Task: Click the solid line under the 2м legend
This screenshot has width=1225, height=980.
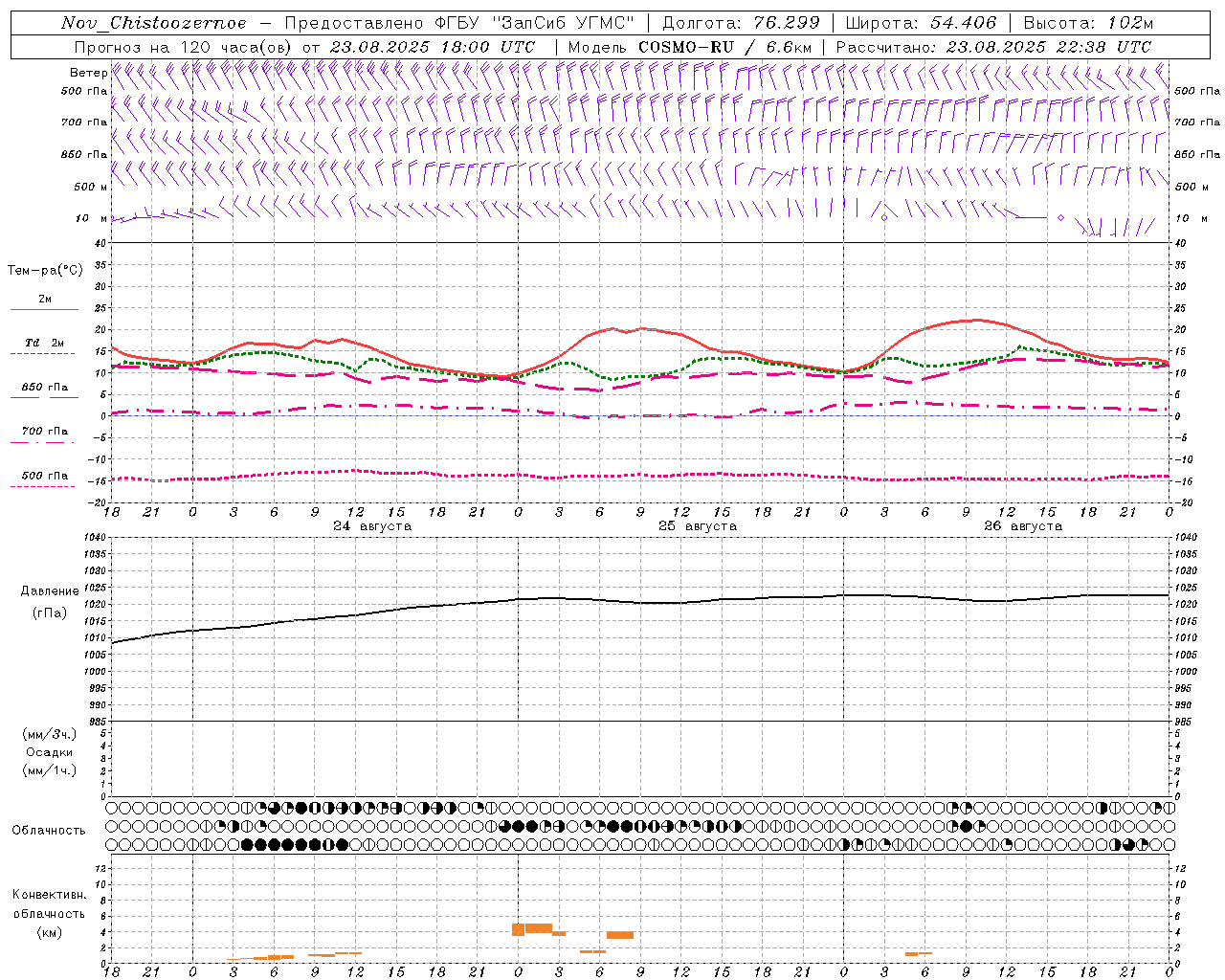Action: click(44, 310)
